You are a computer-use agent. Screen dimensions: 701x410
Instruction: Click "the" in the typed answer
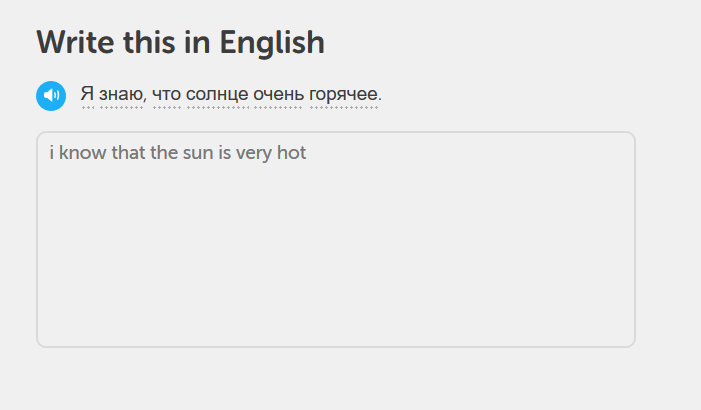point(165,155)
